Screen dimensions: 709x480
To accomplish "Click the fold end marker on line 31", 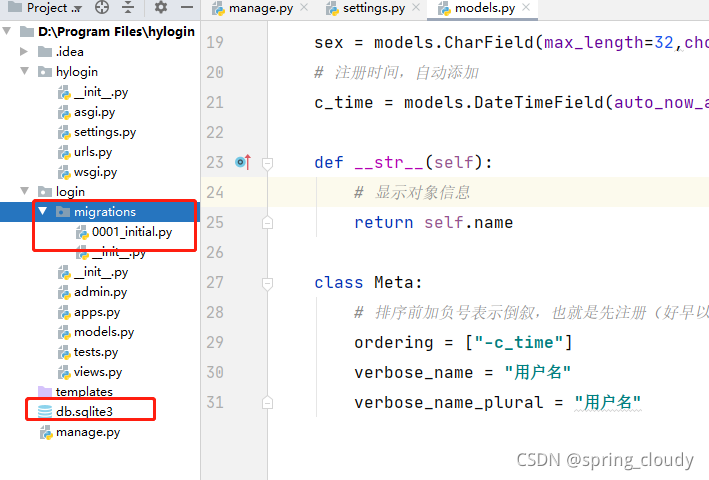I will (267, 402).
